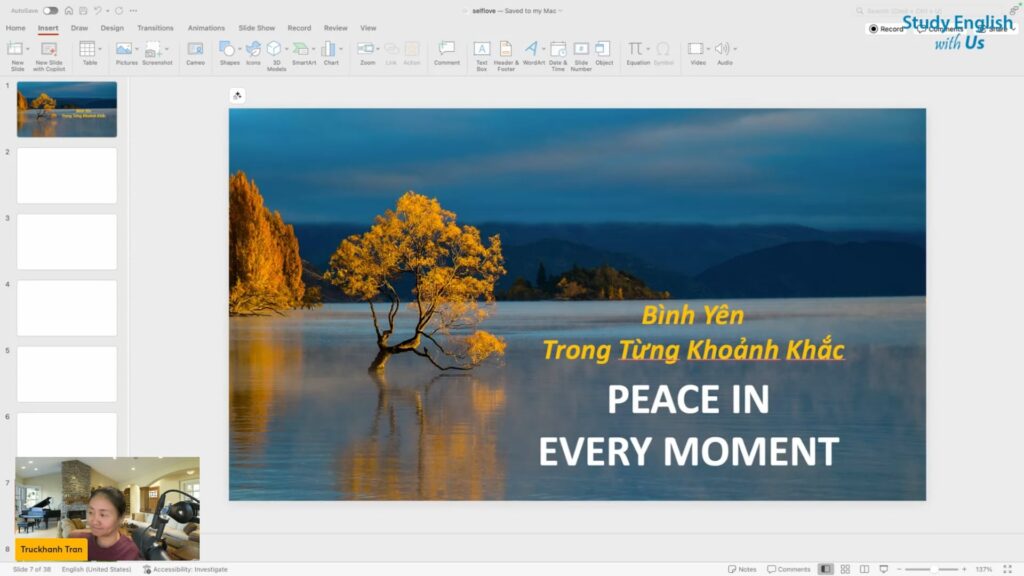Viewport: 1024px width, 576px height.
Task: Toggle the AutoSave switch
Action: coord(50,10)
